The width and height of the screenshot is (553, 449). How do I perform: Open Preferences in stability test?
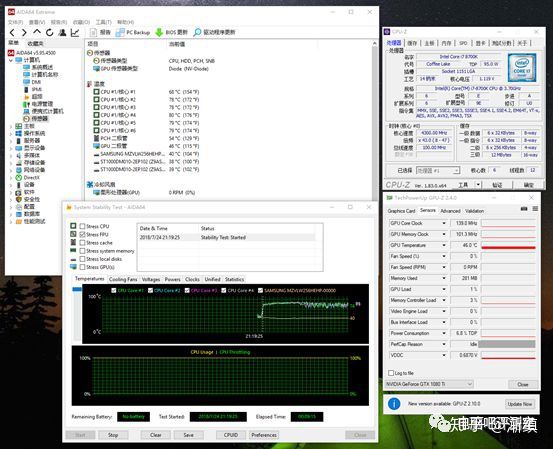pyautogui.click(x=264, y=435)
